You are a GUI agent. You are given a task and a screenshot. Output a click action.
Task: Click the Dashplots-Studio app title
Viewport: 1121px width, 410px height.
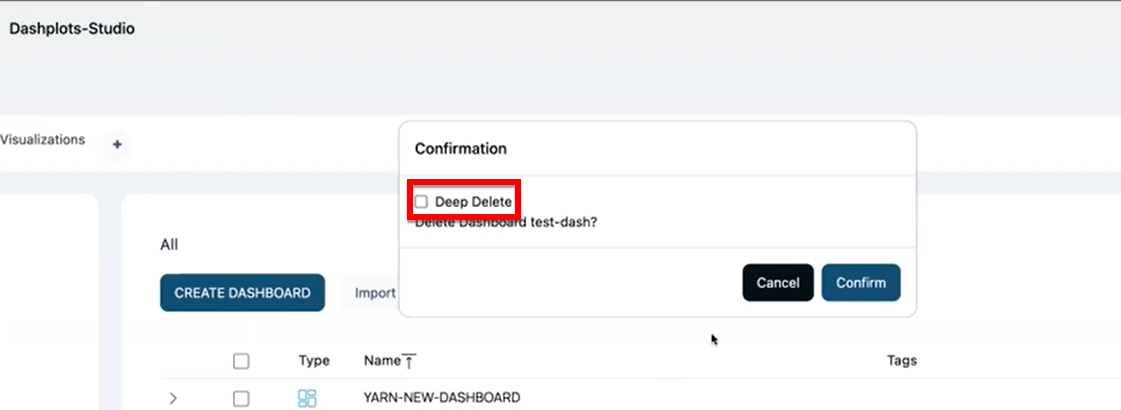72,29
